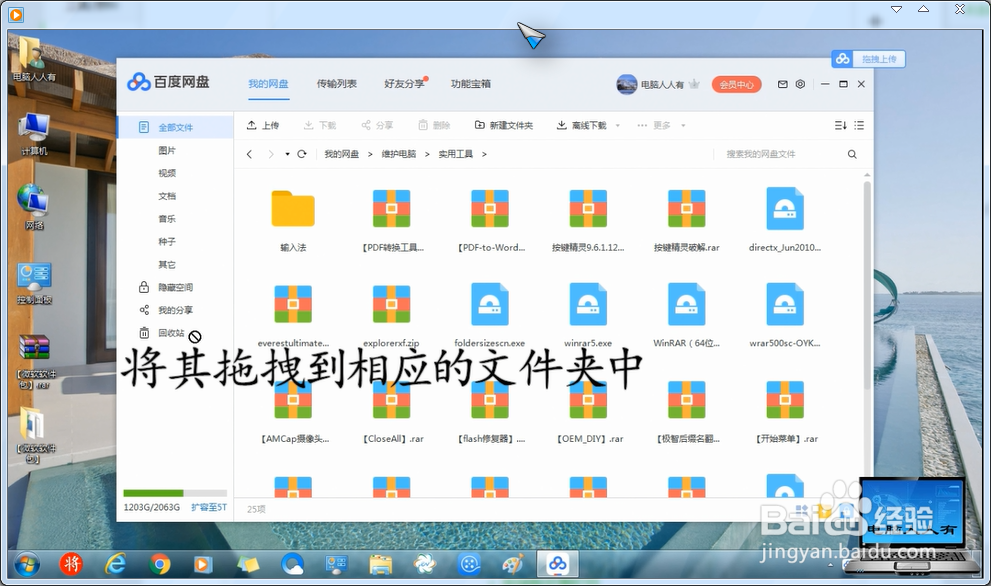Go back with the left arrow
The height and width of the screenshot is (586, 991).
250,154
